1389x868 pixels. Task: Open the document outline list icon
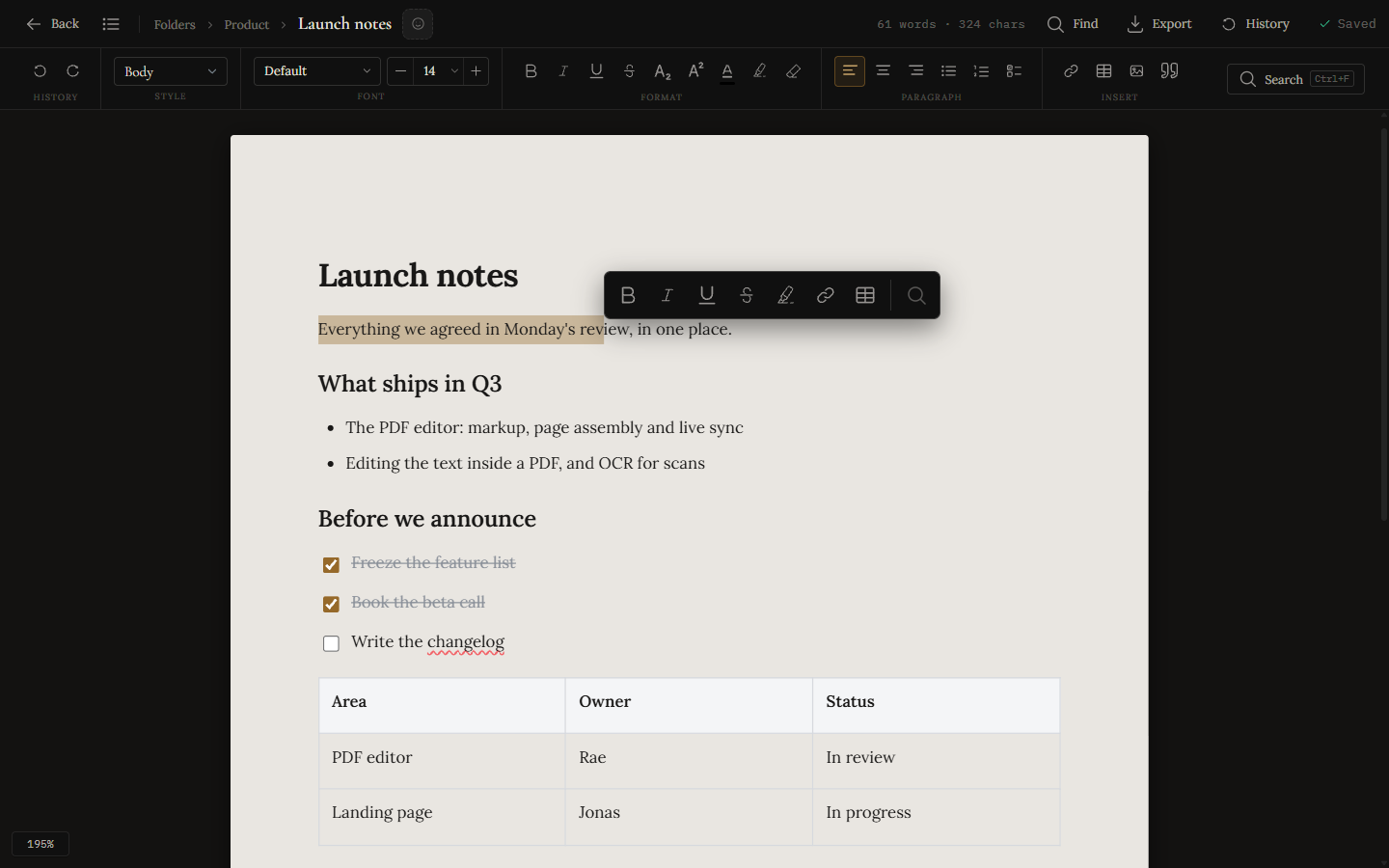coord(111,24)
